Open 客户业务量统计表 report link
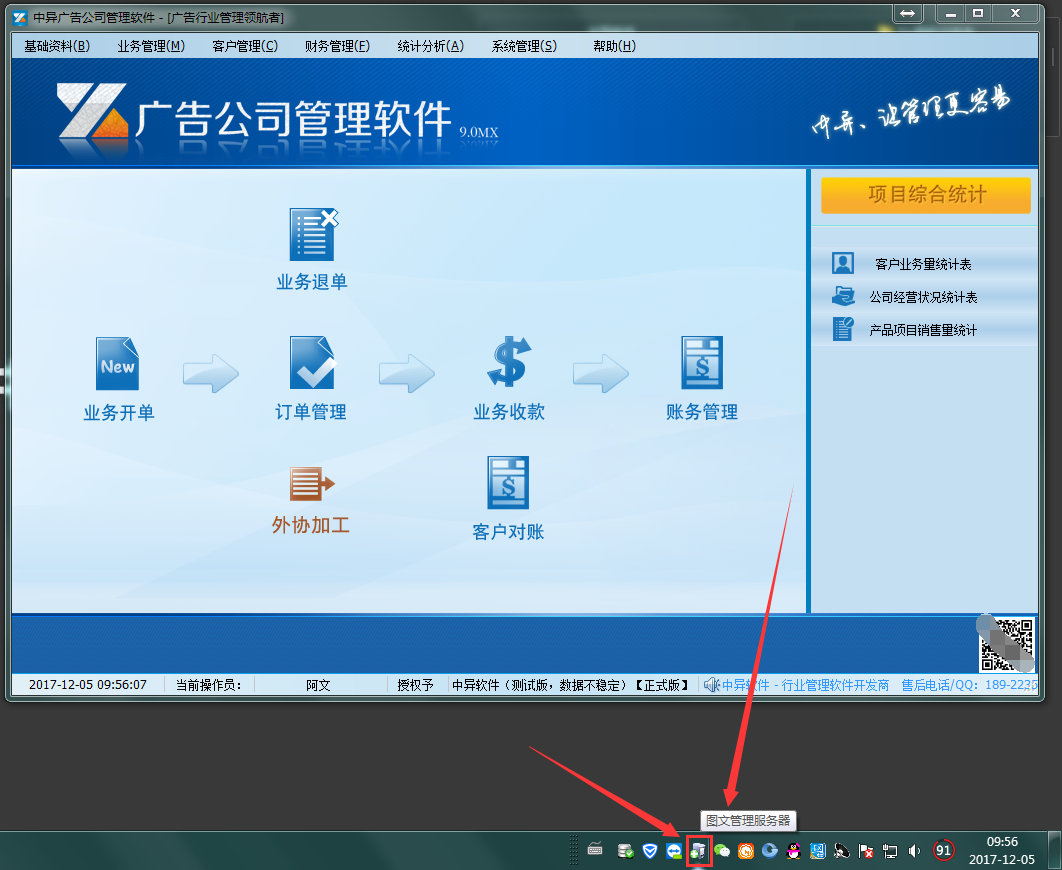Viewport: 1062px width, 870px height. [923, 264]
